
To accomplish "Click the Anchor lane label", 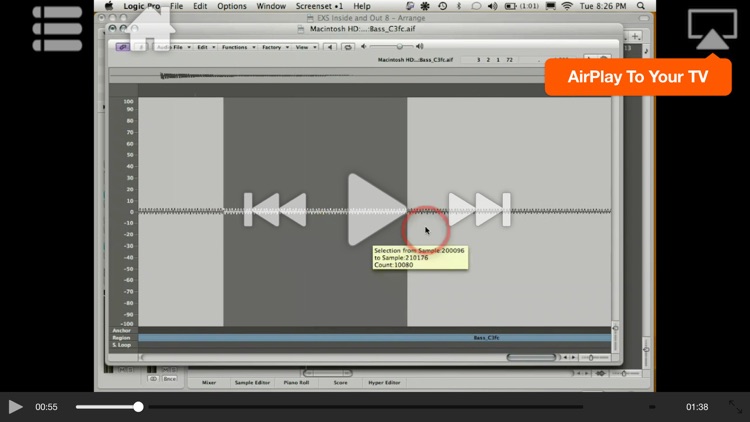I will (x=121, y=331).
